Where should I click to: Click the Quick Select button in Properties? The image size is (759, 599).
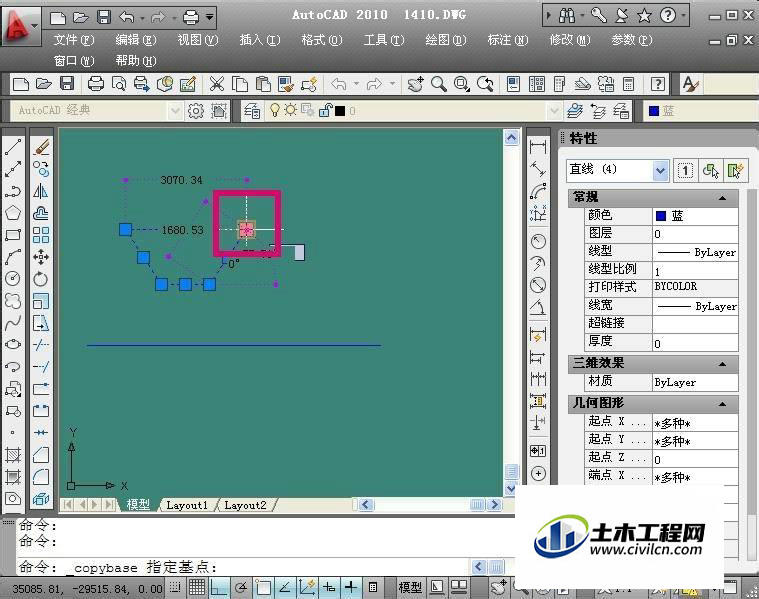(735, 170)
